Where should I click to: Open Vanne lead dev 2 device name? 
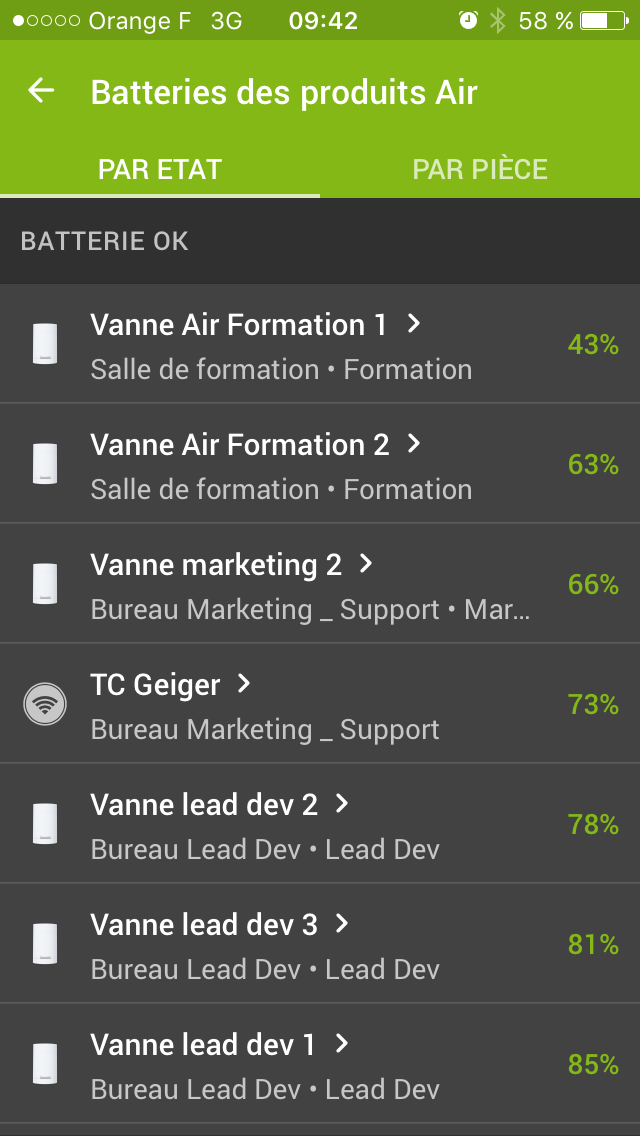pyautogui.click(x=204, y=805)
